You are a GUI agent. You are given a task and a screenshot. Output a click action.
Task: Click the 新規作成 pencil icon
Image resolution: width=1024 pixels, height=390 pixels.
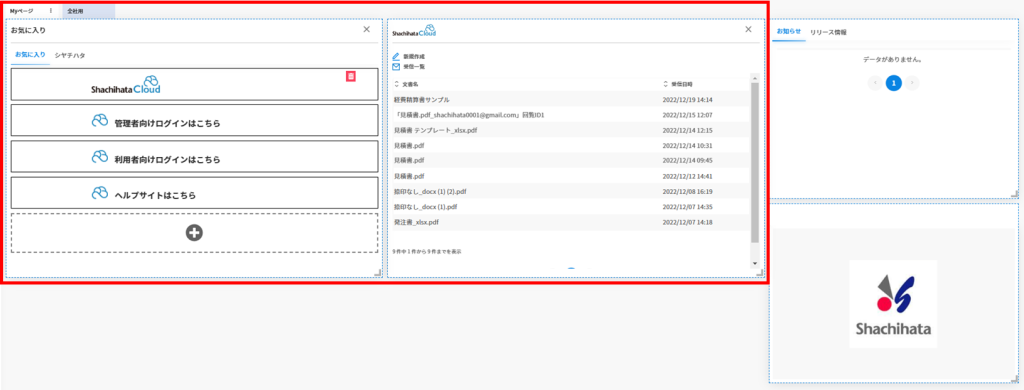(x=396, y=57)
